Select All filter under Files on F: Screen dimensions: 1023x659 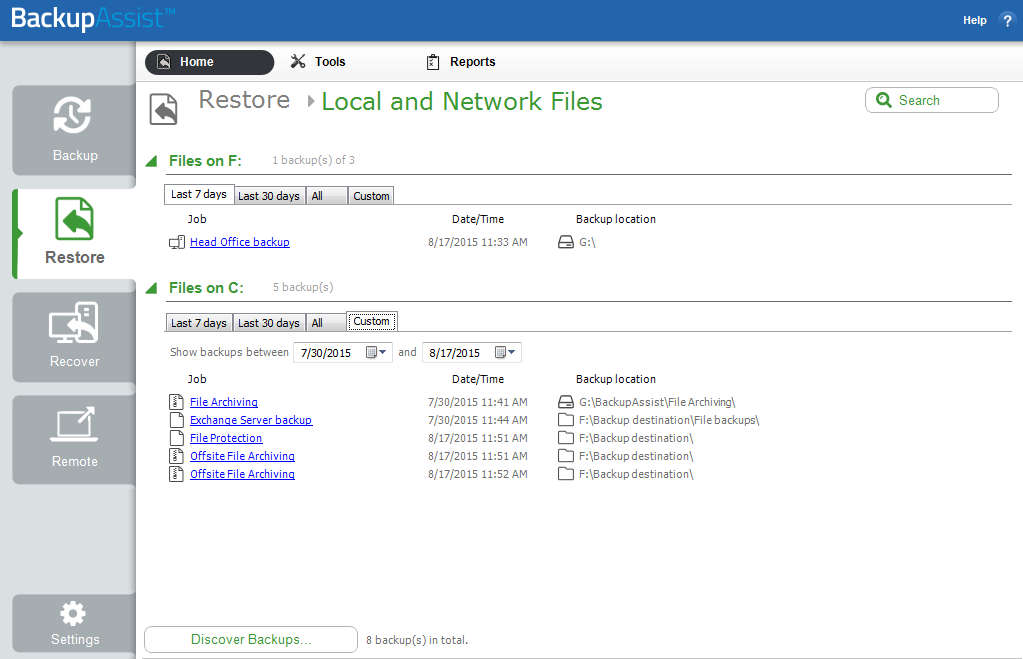tap(326, 196)
